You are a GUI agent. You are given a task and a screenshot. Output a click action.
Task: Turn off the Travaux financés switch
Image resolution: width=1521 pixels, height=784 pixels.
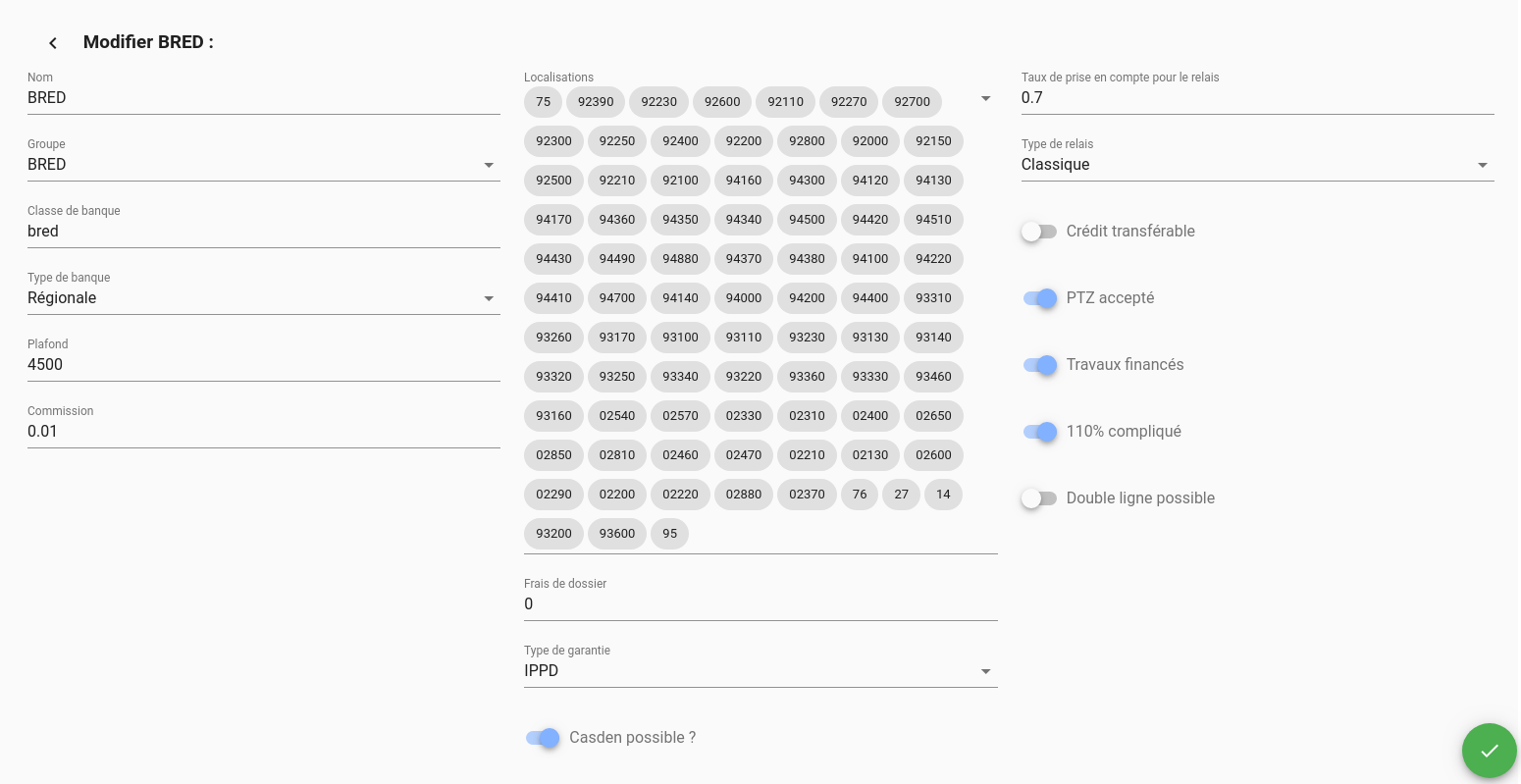1039,365
